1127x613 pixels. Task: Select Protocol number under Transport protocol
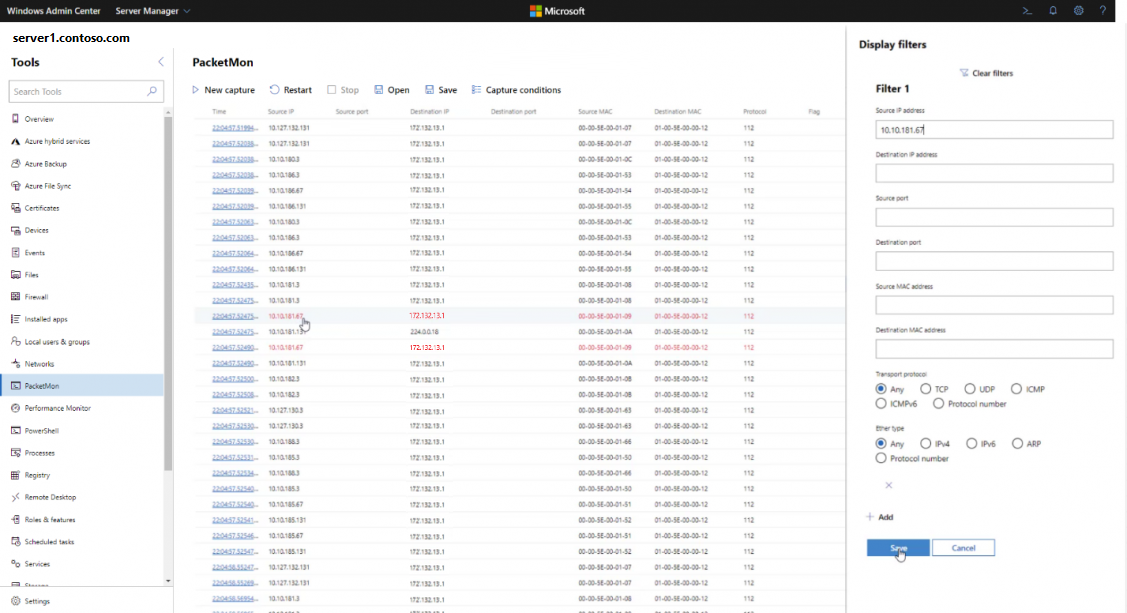pyautogui.click(x=939, y=404)
